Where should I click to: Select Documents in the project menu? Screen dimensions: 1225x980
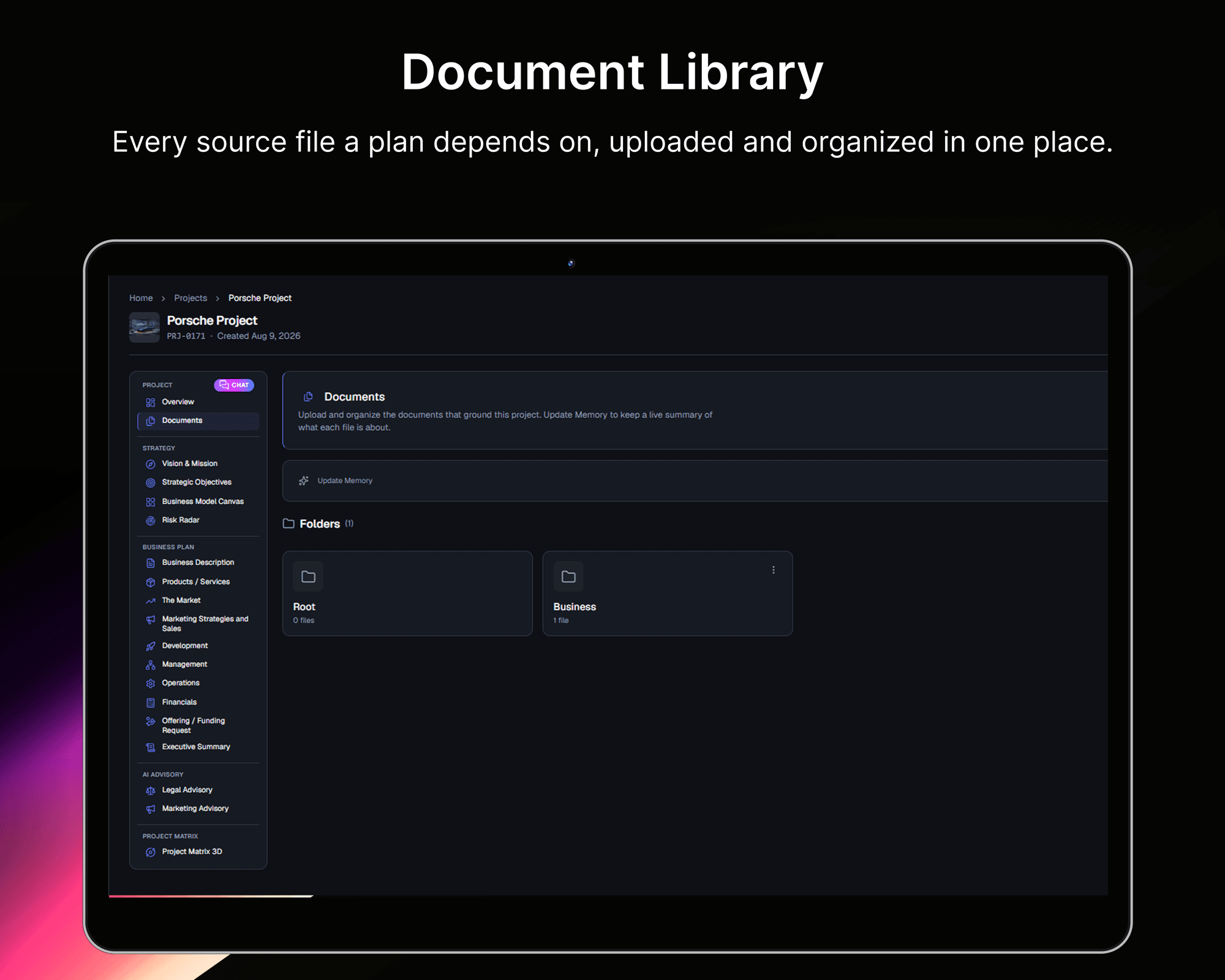(198, 421)
